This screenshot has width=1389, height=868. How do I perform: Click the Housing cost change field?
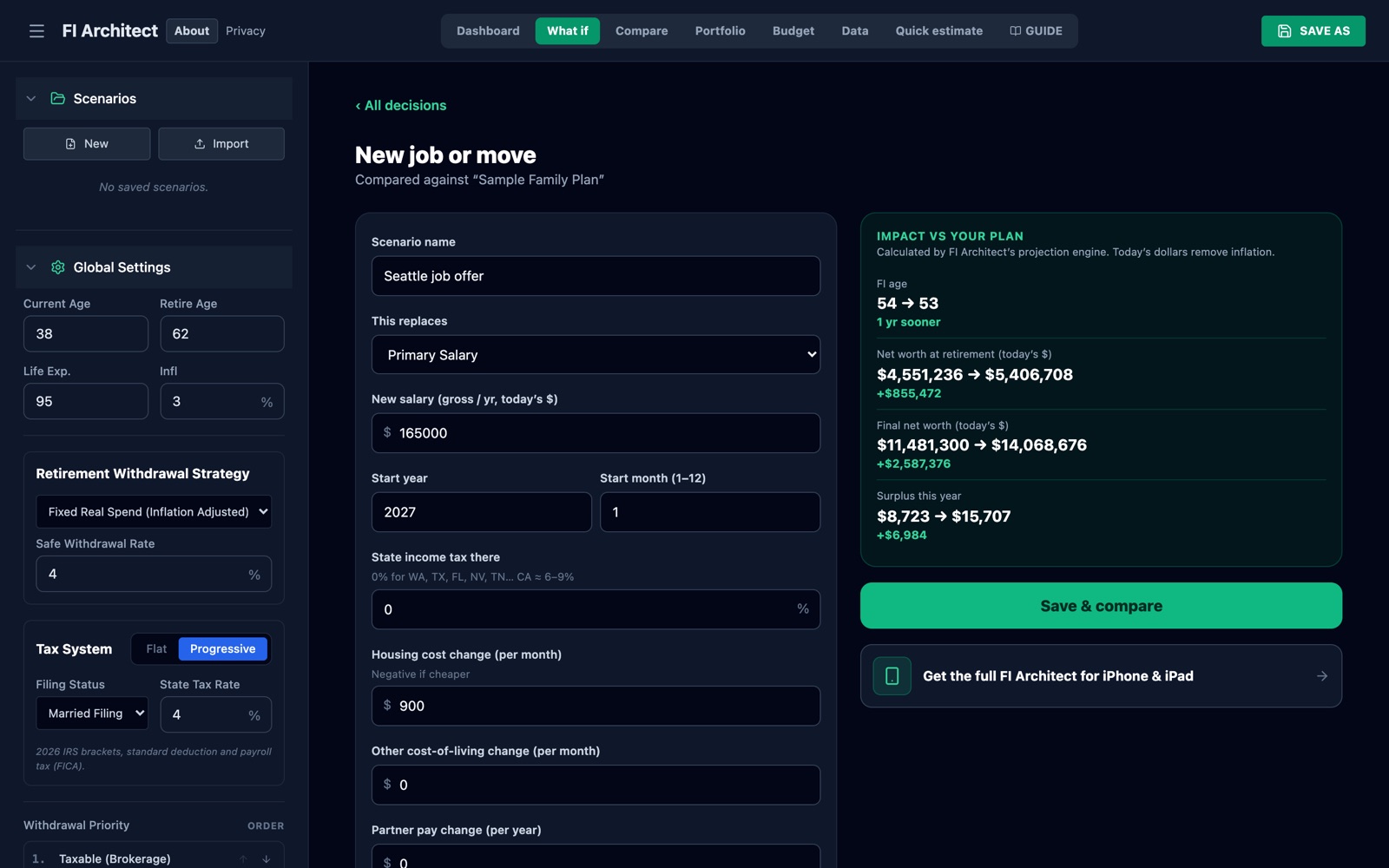596,706
